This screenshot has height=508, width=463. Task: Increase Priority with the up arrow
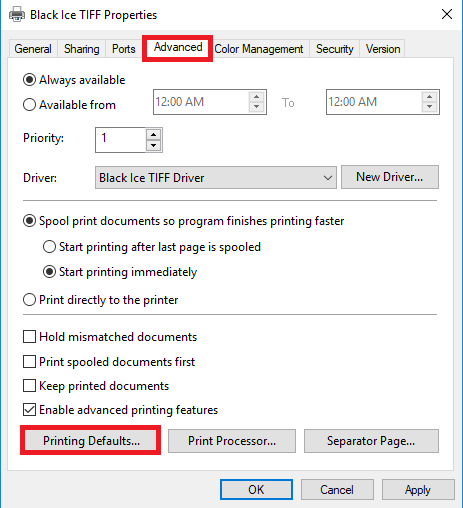pos(153,135)
